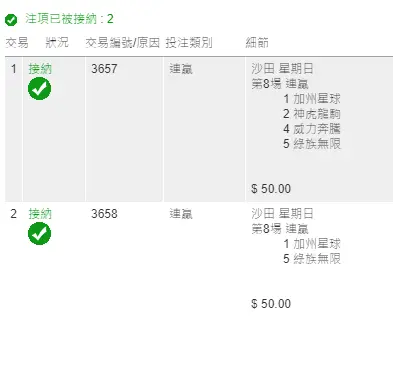Select the 接納 status text in row 1
The width and height of the screenshot is (393, 368).
[x=40, y=69]
